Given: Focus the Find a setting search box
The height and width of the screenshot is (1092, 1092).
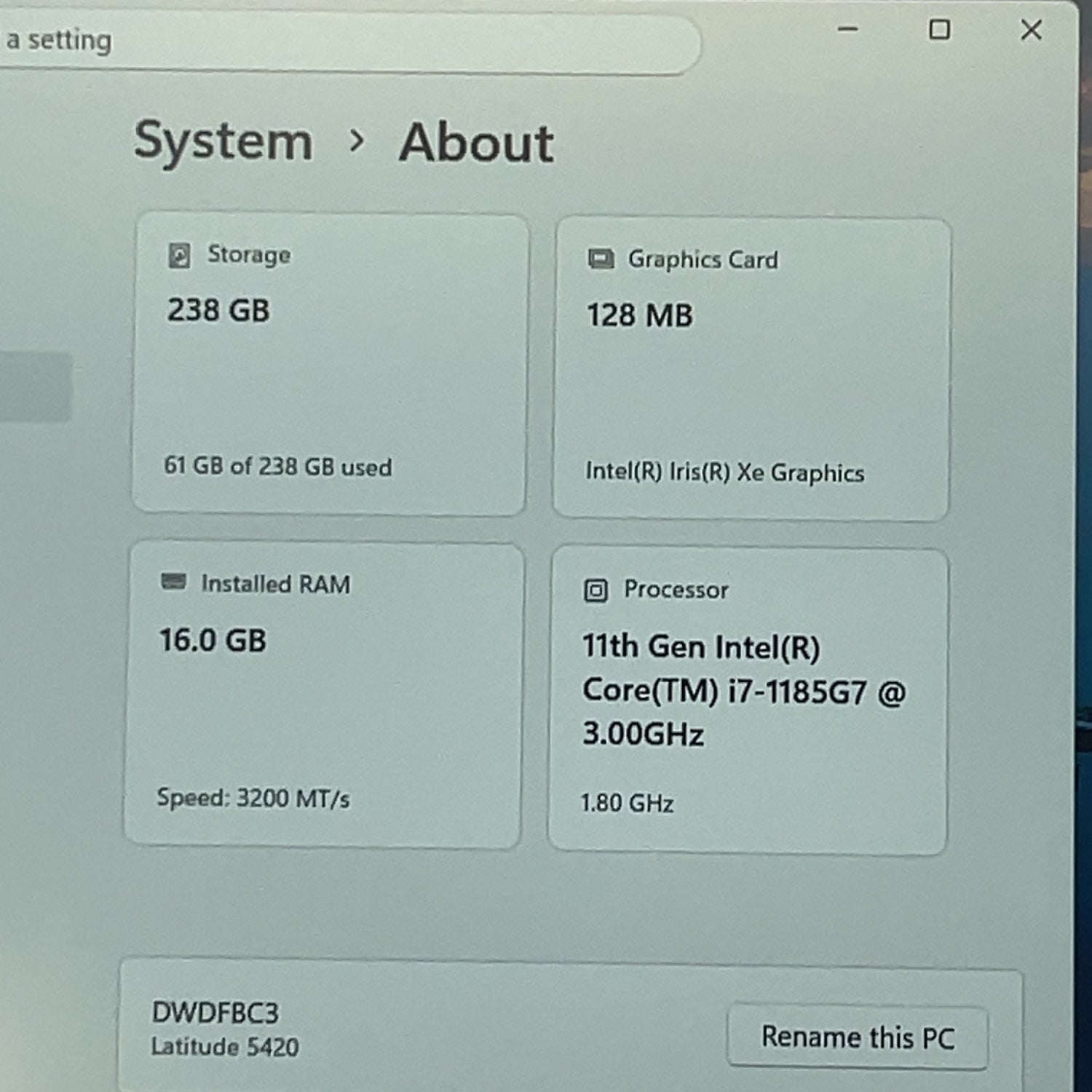Looking at the screenshot, I should 349,41.
